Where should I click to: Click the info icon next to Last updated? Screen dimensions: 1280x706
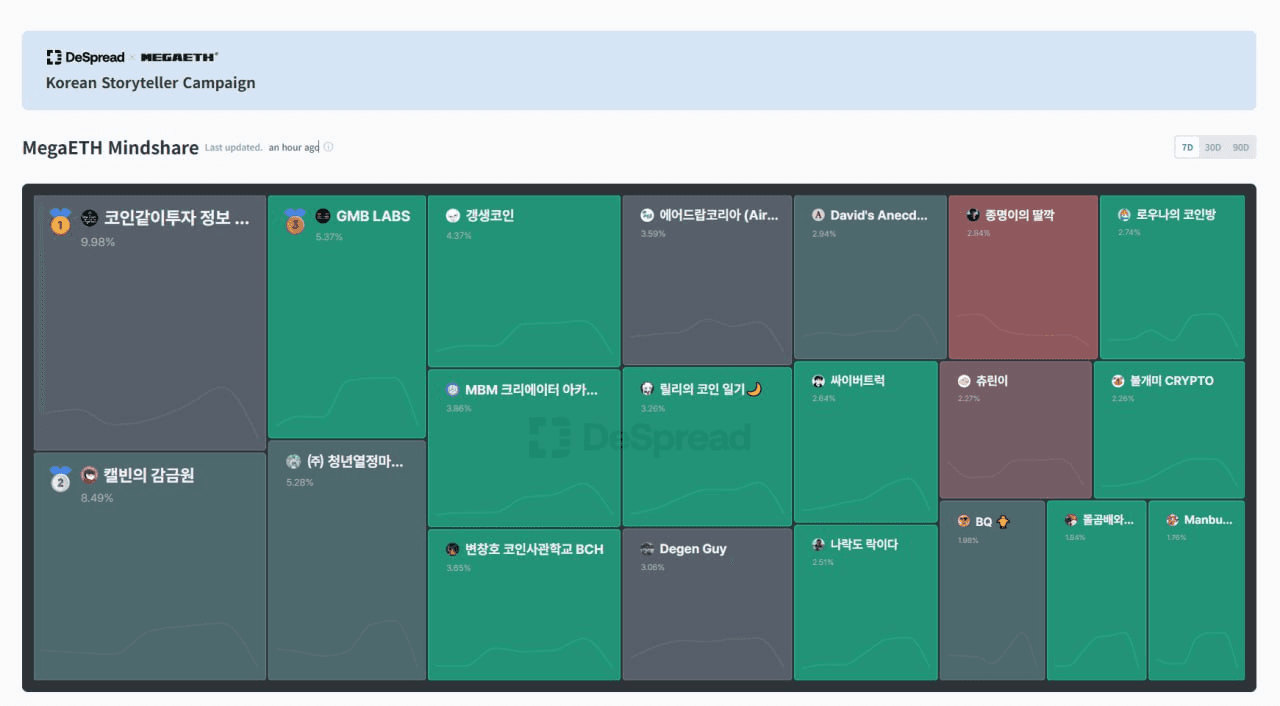click(328, 147)
